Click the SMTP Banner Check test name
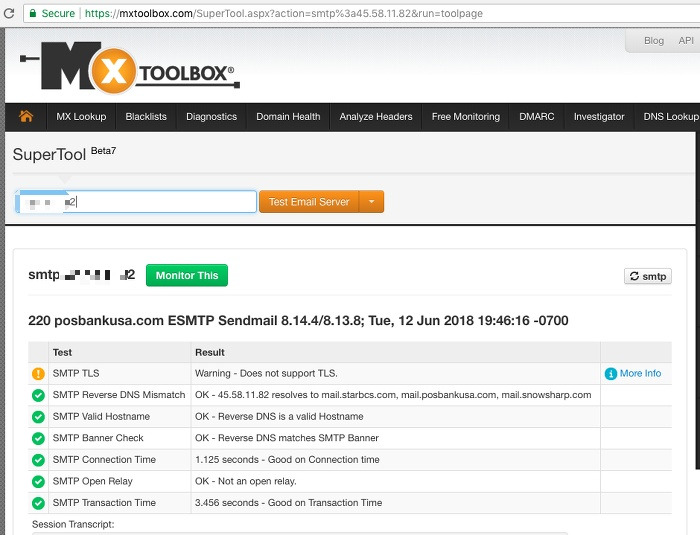Image resolution: width=700 pixels, height=535 pixels. [x=98, y=438]
